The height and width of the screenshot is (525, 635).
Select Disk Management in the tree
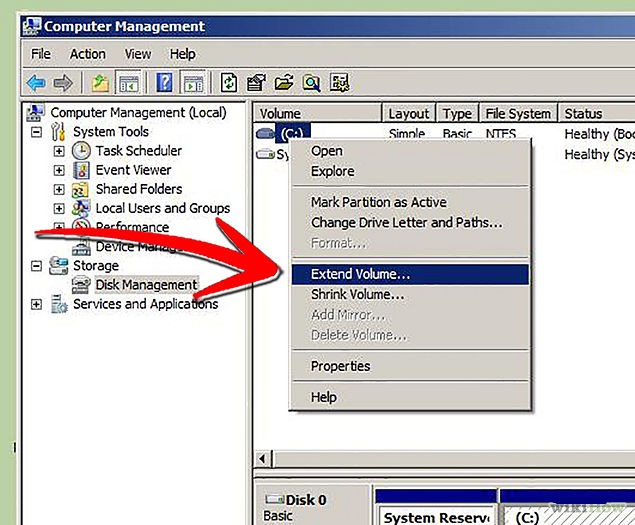[x=146, y=285]
